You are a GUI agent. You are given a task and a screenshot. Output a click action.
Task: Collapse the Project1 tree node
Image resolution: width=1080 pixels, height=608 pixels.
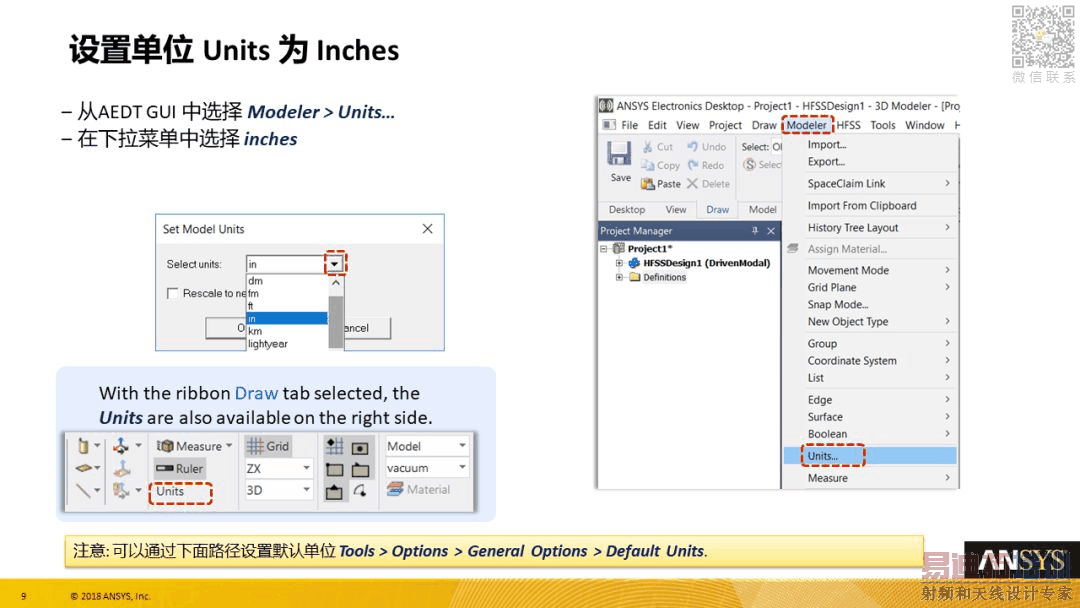pyautogui.click(x=604, y=249)
